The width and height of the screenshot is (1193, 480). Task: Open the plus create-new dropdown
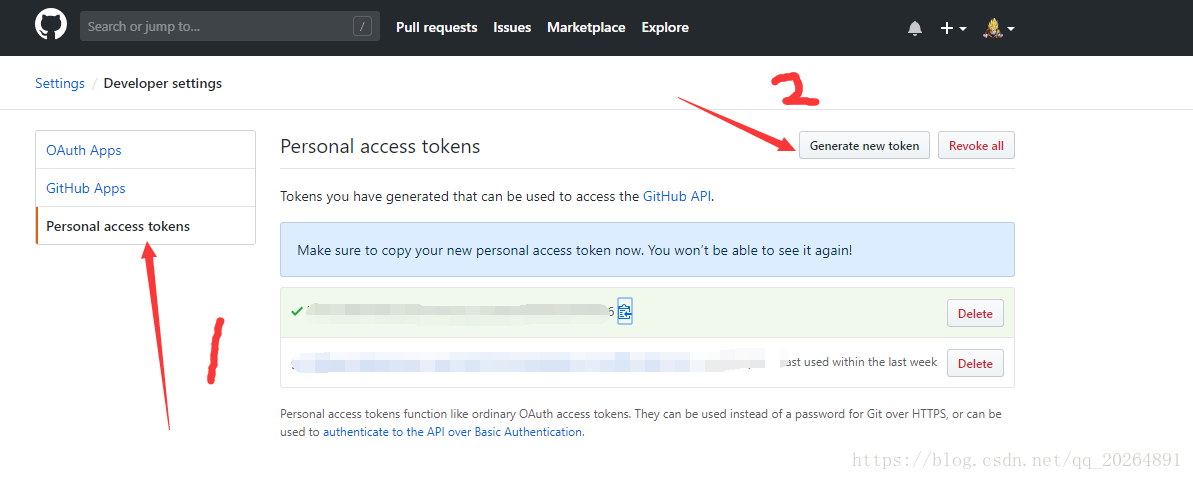point(953,28)
